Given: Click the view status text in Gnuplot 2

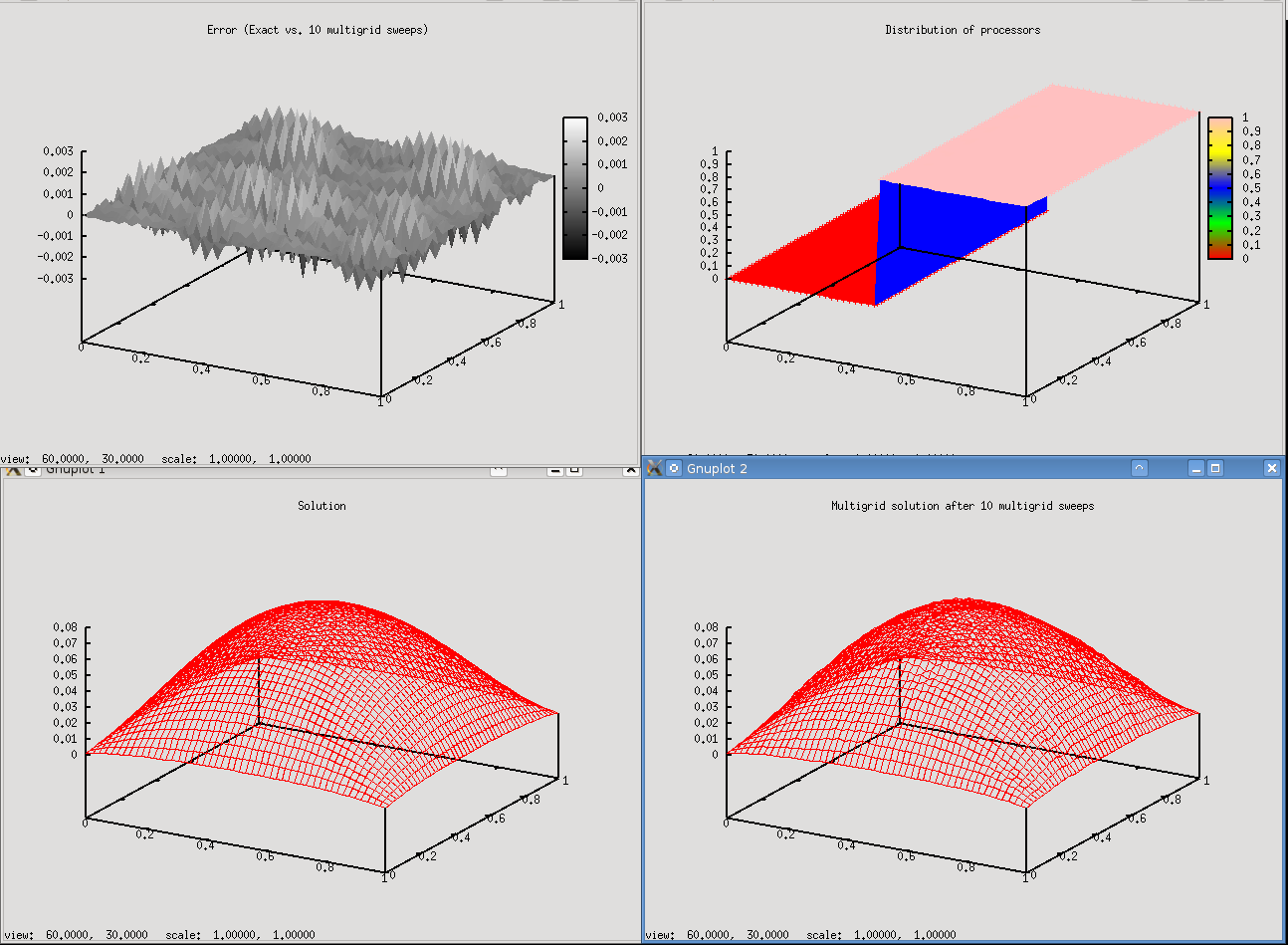Looking at the screenshot, I should coord(800,935).
